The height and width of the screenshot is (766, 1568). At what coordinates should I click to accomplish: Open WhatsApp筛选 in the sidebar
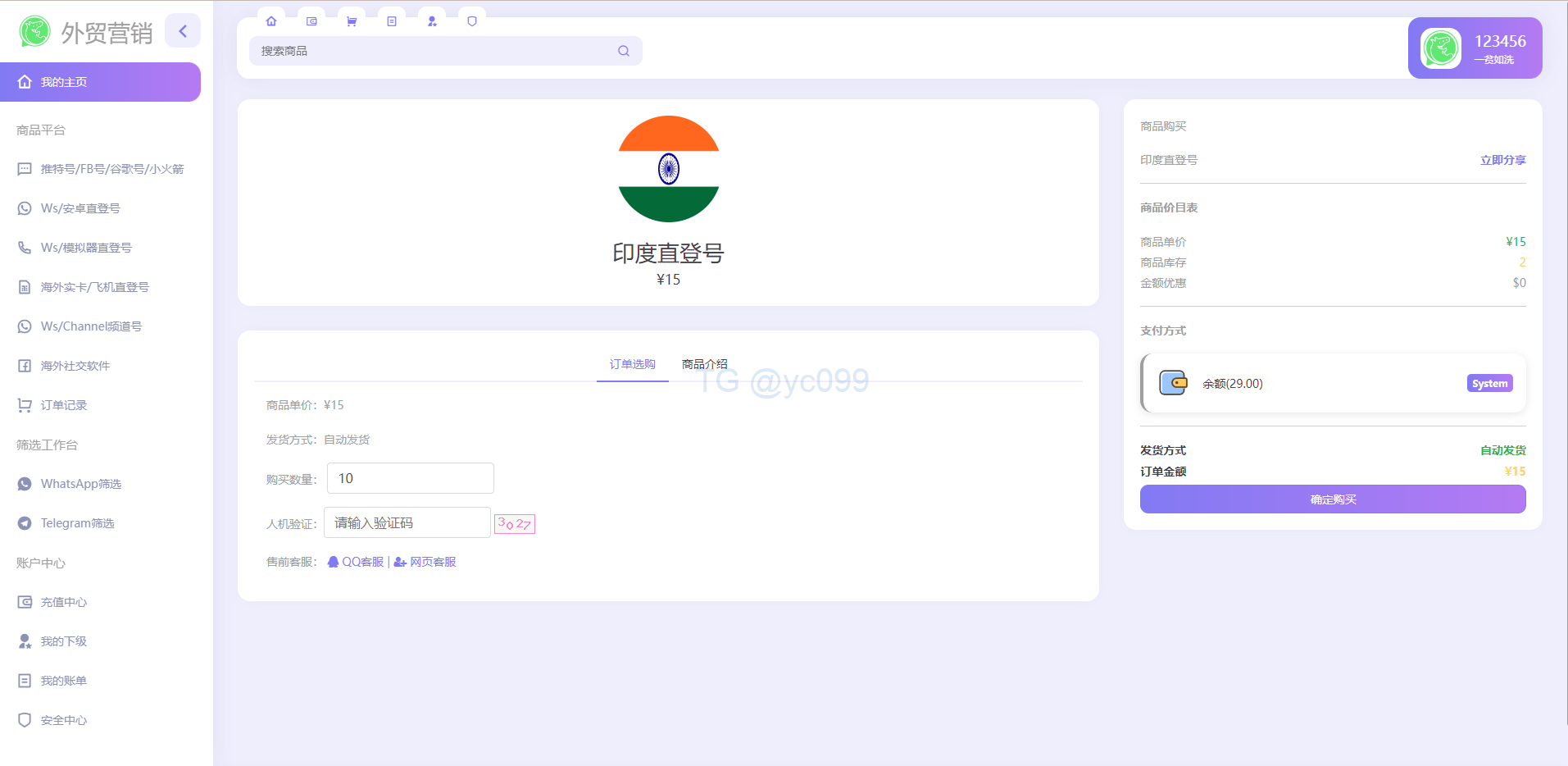pos(81,484)
